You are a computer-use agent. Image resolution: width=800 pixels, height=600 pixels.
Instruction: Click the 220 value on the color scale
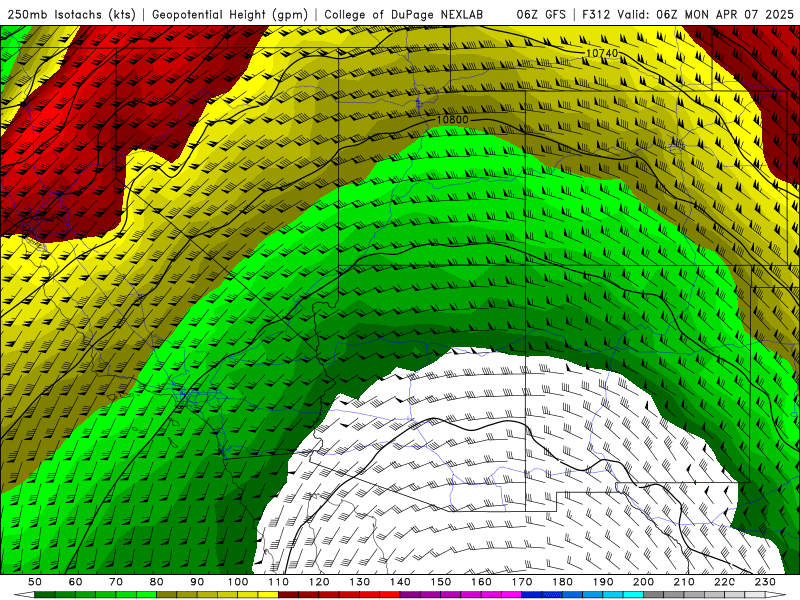click(725, 582)
